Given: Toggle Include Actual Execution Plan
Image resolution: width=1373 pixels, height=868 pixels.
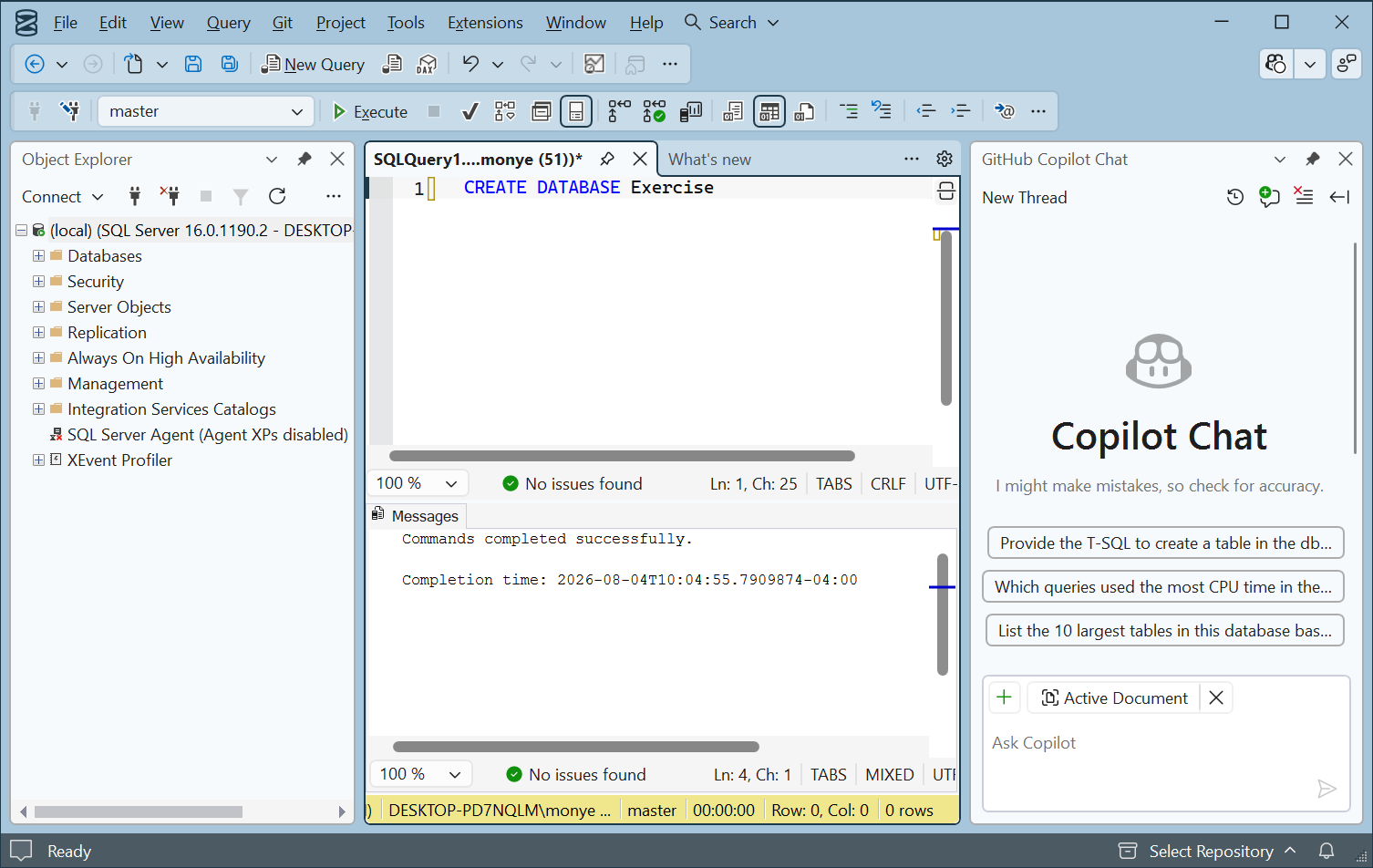Looking at the screenshot, I should [x=620, y=111].
